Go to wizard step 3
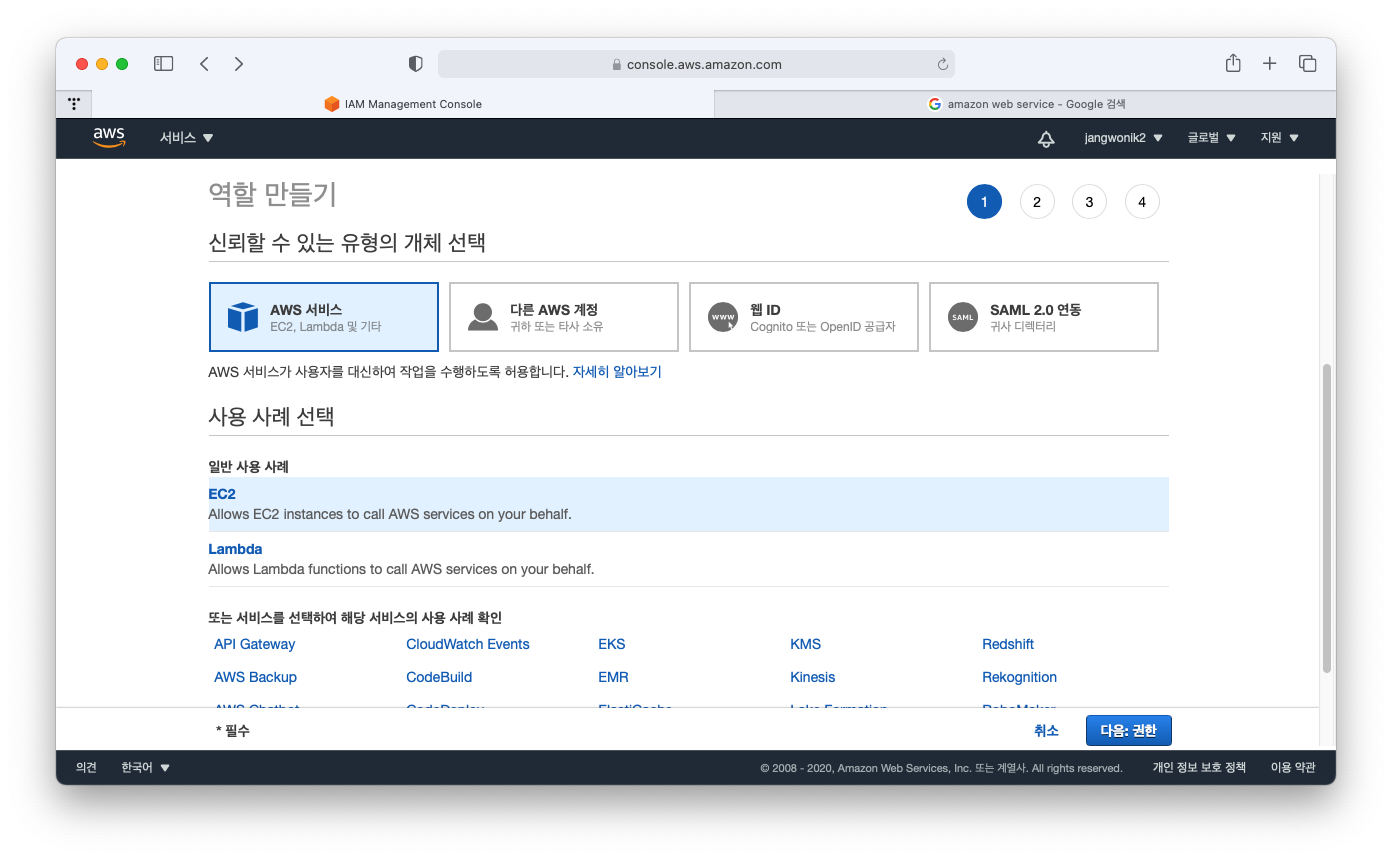1392x859 pixels. [1089, 202]
